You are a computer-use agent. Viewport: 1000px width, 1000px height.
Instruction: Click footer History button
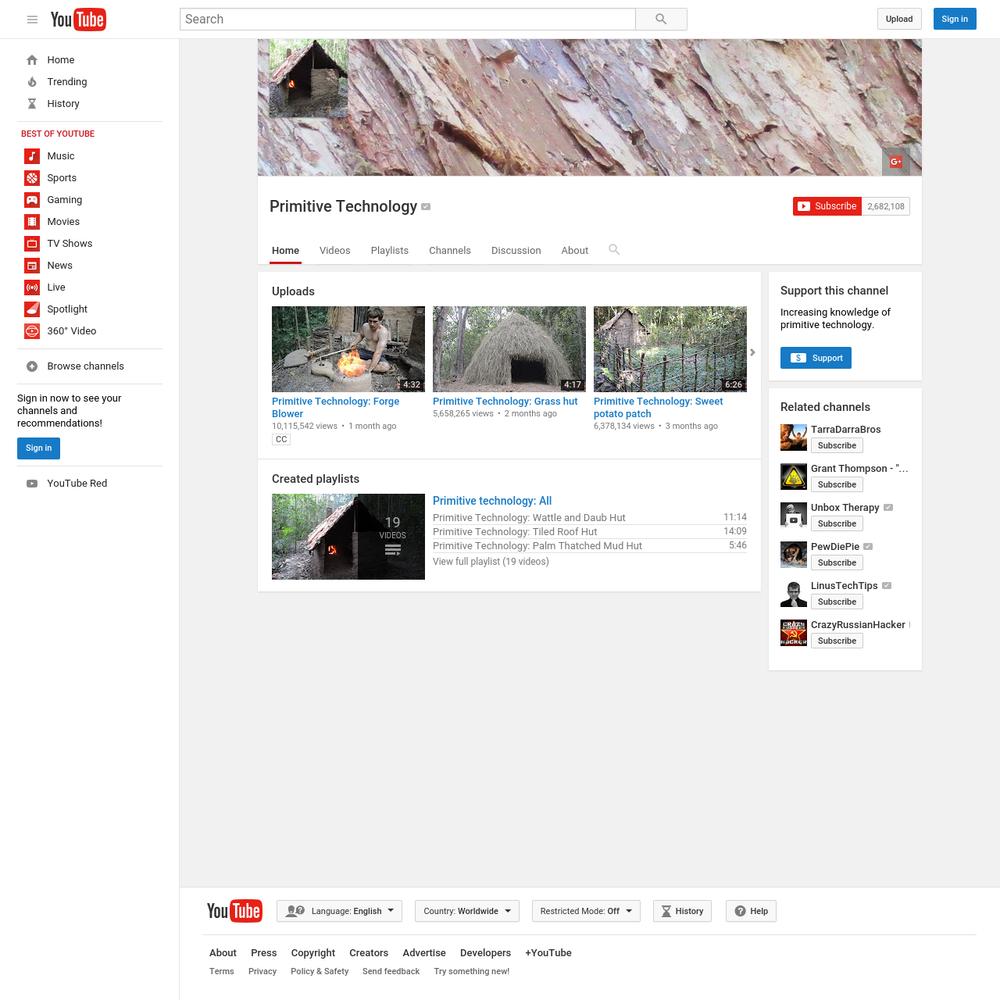pos(682,911)
